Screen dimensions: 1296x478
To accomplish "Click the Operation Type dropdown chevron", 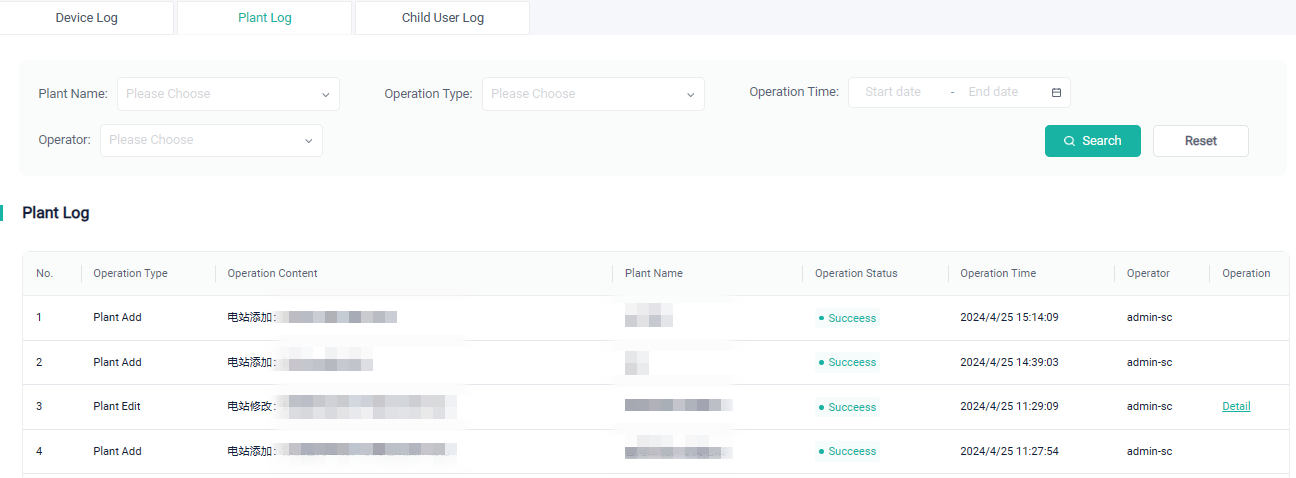I will [x=691, y=95].
